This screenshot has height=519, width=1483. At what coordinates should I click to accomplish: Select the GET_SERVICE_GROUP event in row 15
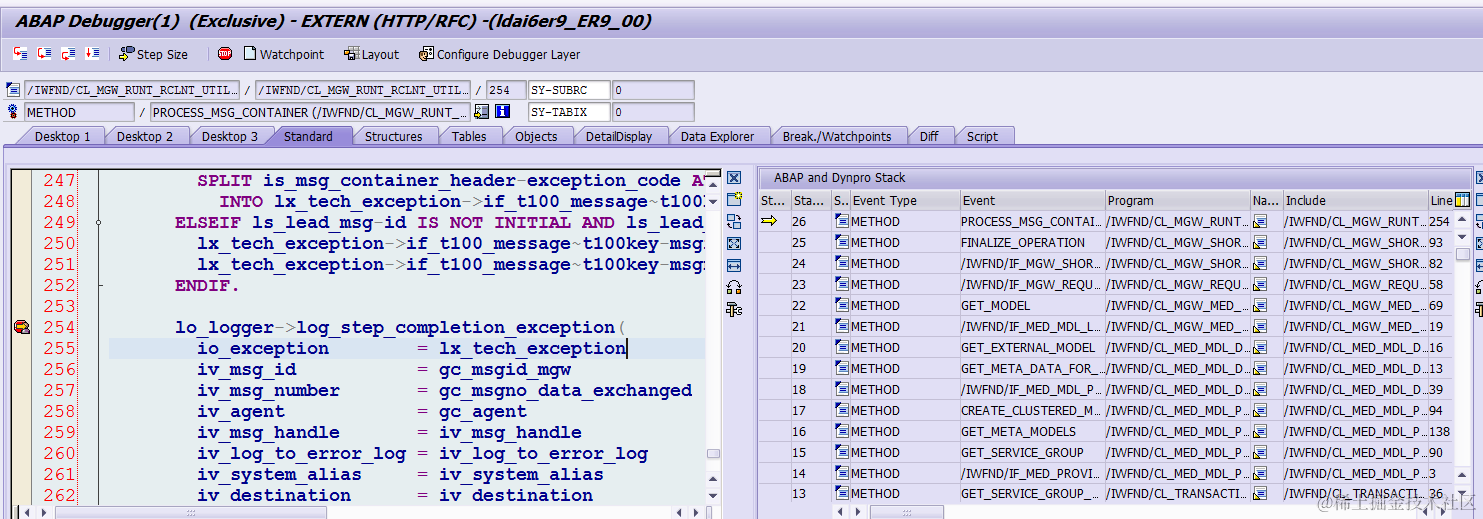coord(1031,453)
